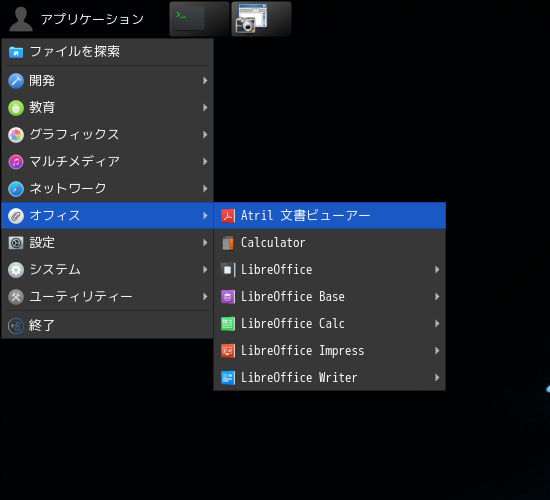The height and width of the screenshot is (500, 550).
Task: Expand the 開発 category arrow
Action: click(205, 81)
